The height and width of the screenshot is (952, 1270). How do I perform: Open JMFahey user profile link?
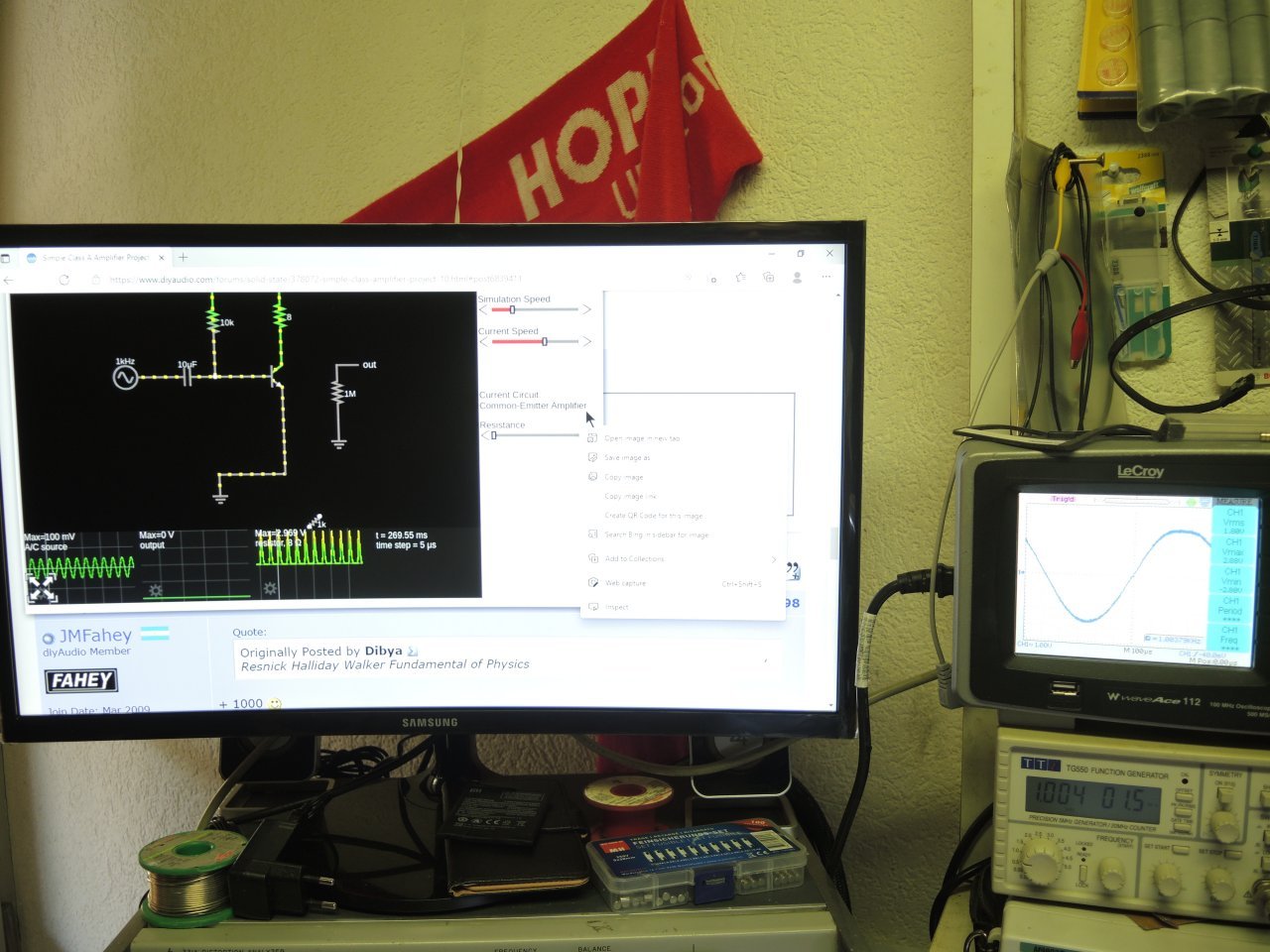coord(95,636)
